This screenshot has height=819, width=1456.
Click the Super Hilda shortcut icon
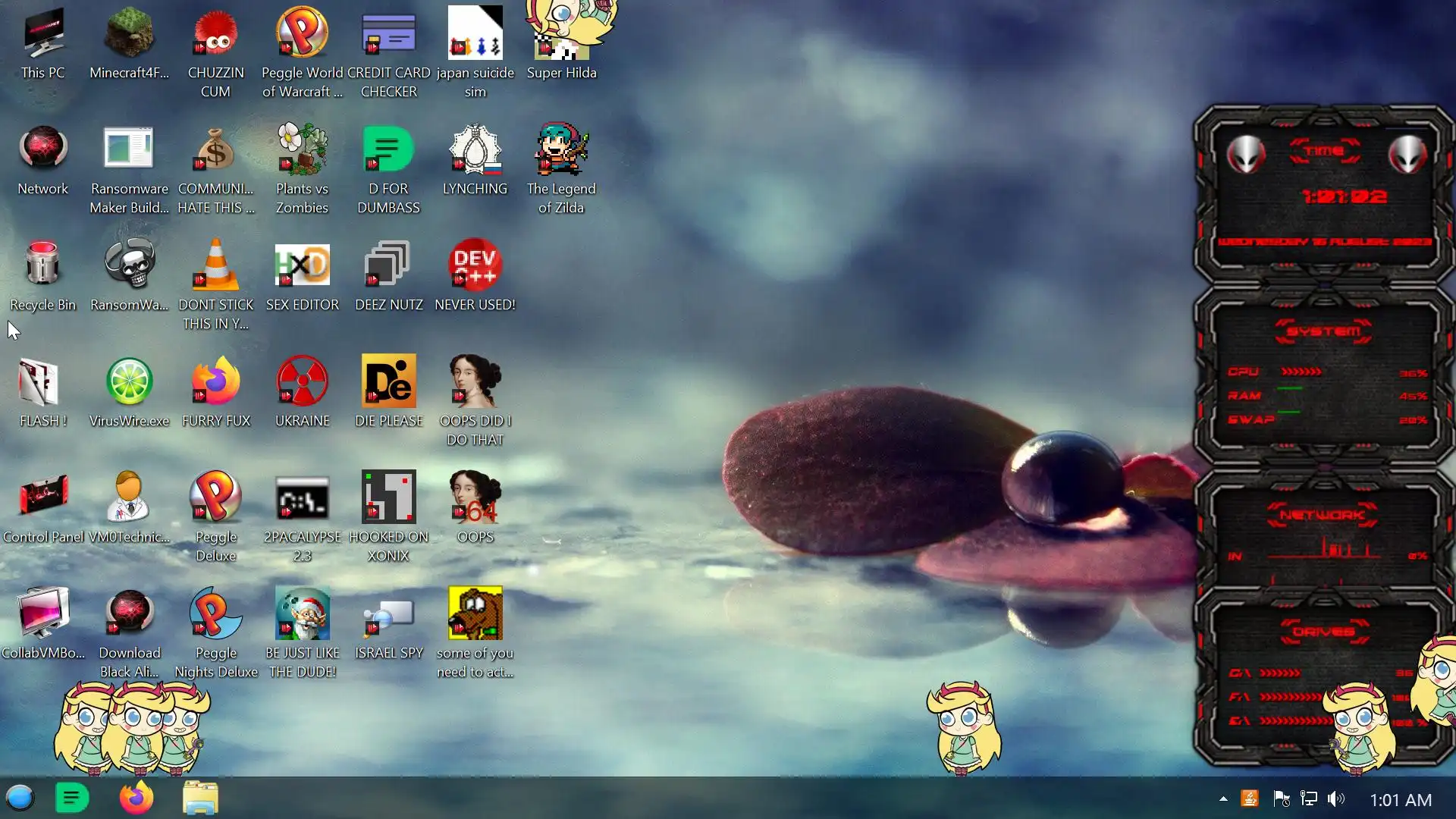click(561, 34)
